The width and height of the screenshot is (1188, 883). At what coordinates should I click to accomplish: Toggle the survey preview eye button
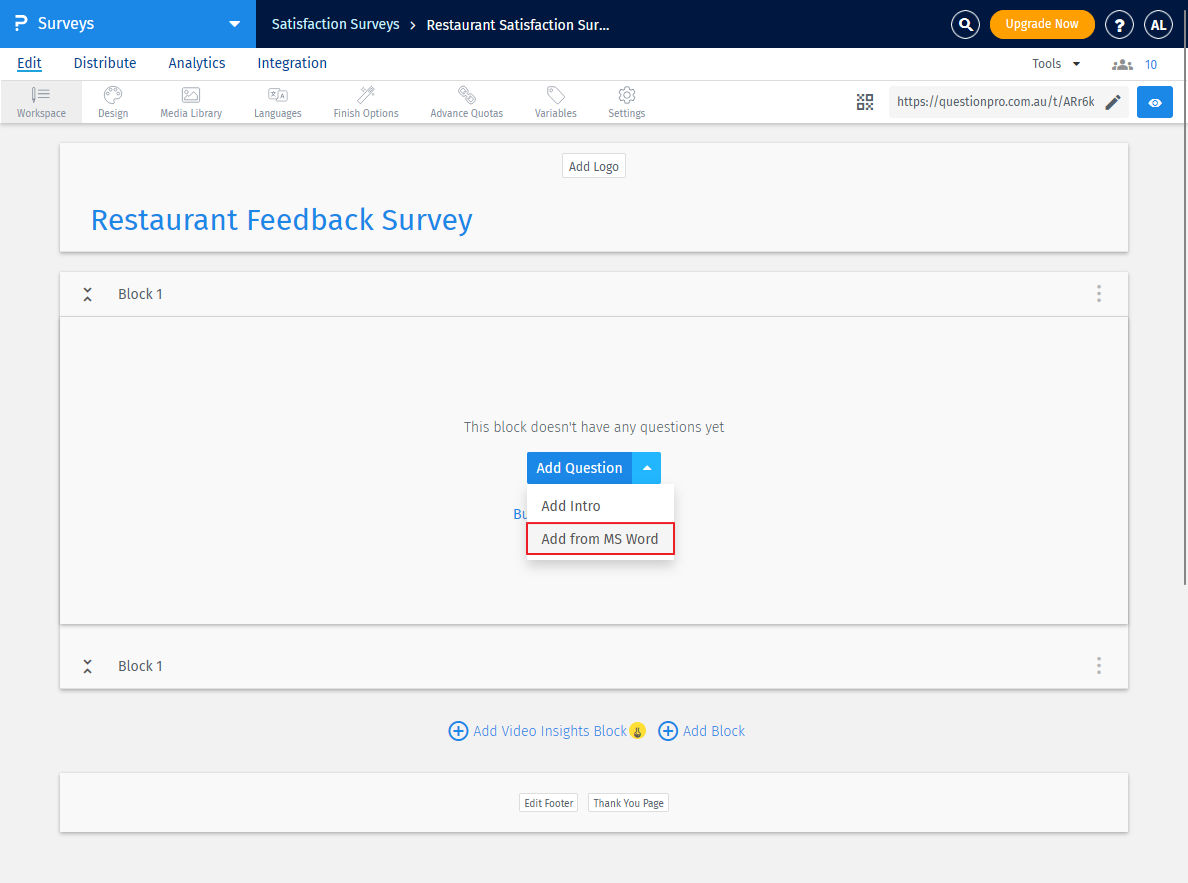click(1155, 101)
